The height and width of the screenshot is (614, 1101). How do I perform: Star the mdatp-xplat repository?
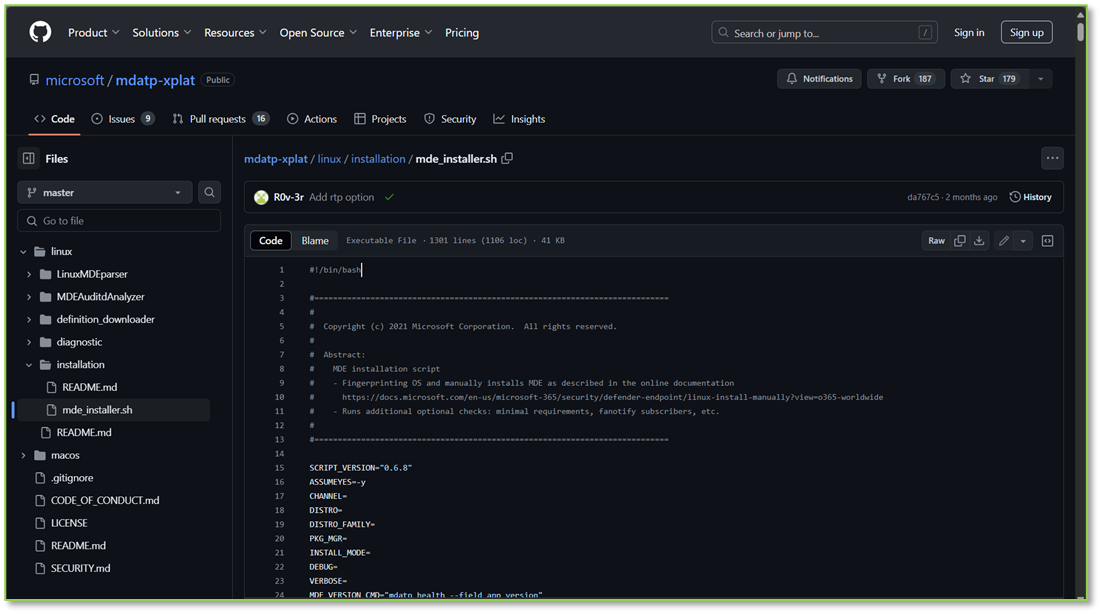[x=990, y=77]
